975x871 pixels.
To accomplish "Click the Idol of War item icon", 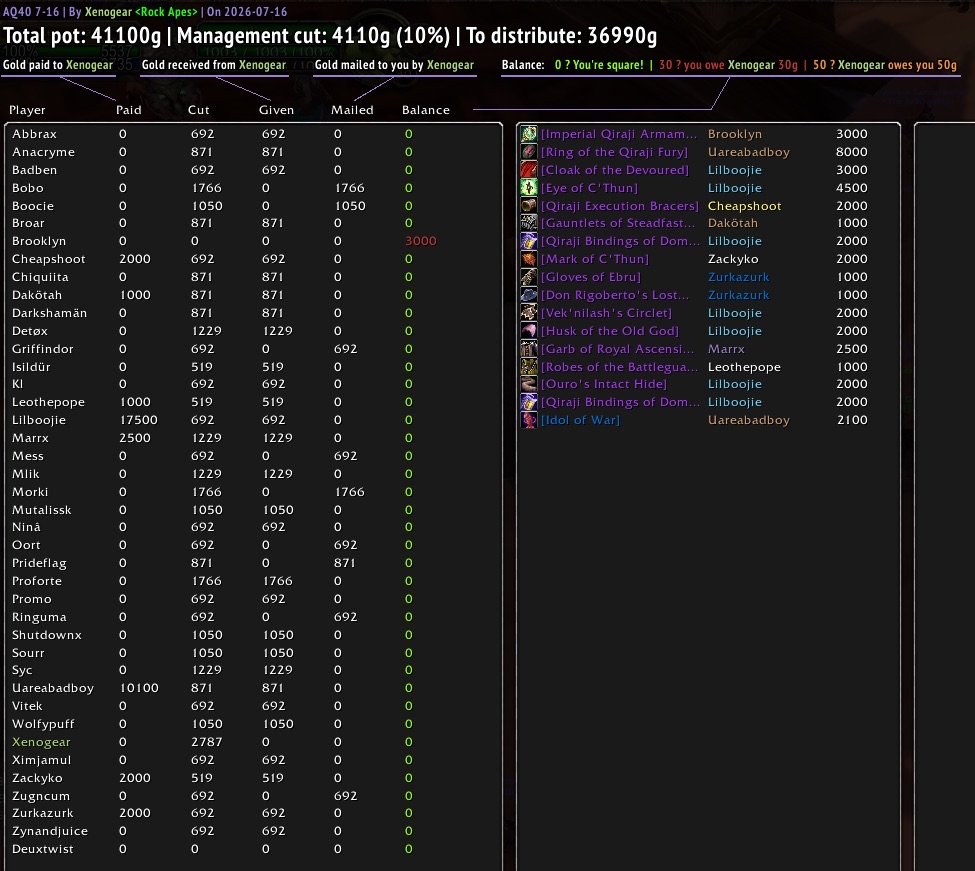I will [529, 420].
